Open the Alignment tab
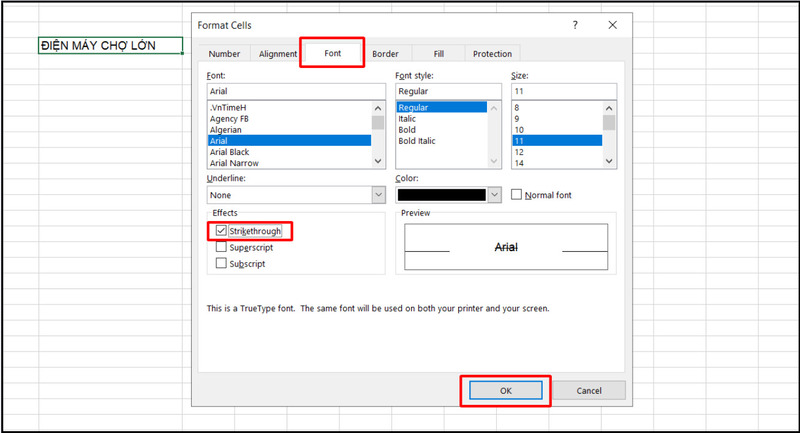 tap(277, 54)
